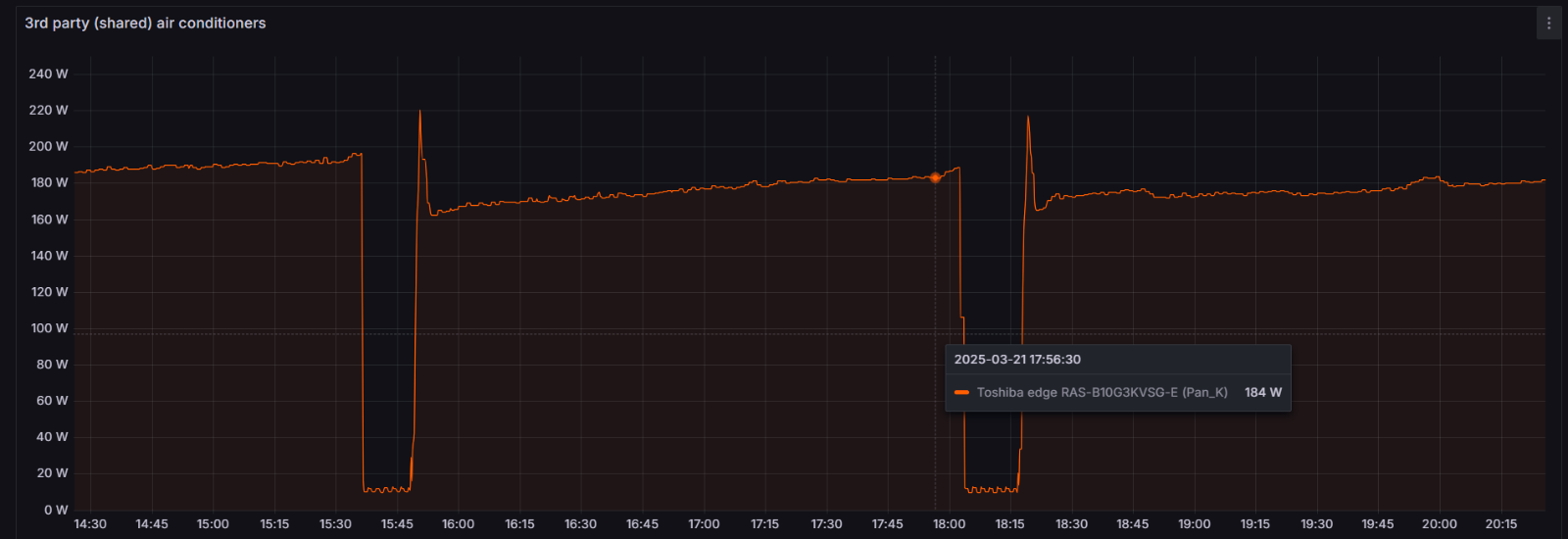
Task: Click the '17:00' time axis label
Action: (704, 524)
